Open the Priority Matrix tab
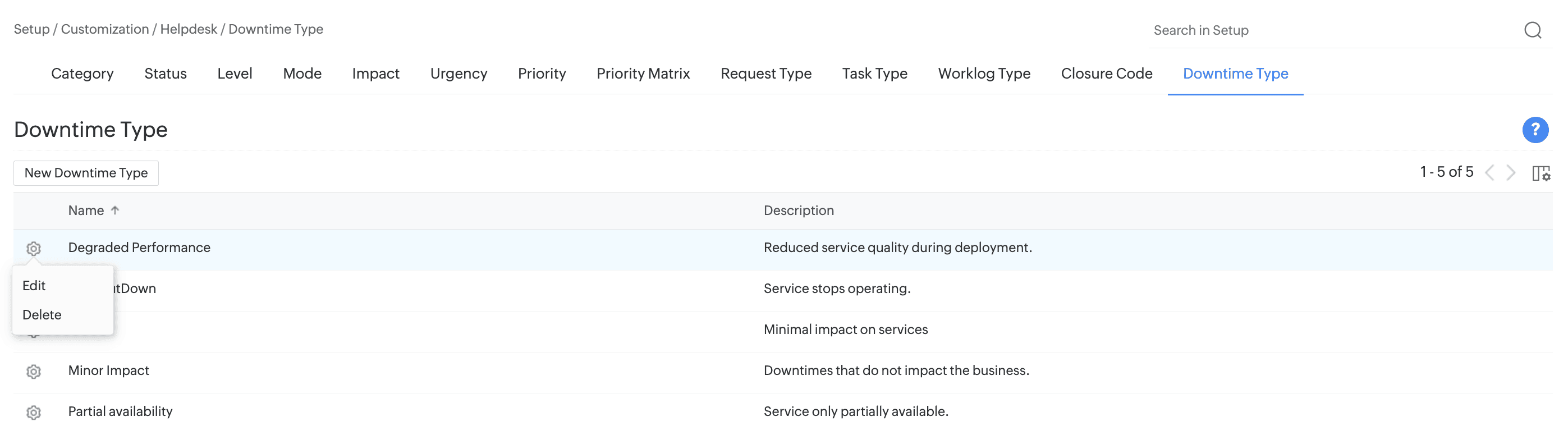Viewport: 1568px width, 430px height. click(643, 74)
